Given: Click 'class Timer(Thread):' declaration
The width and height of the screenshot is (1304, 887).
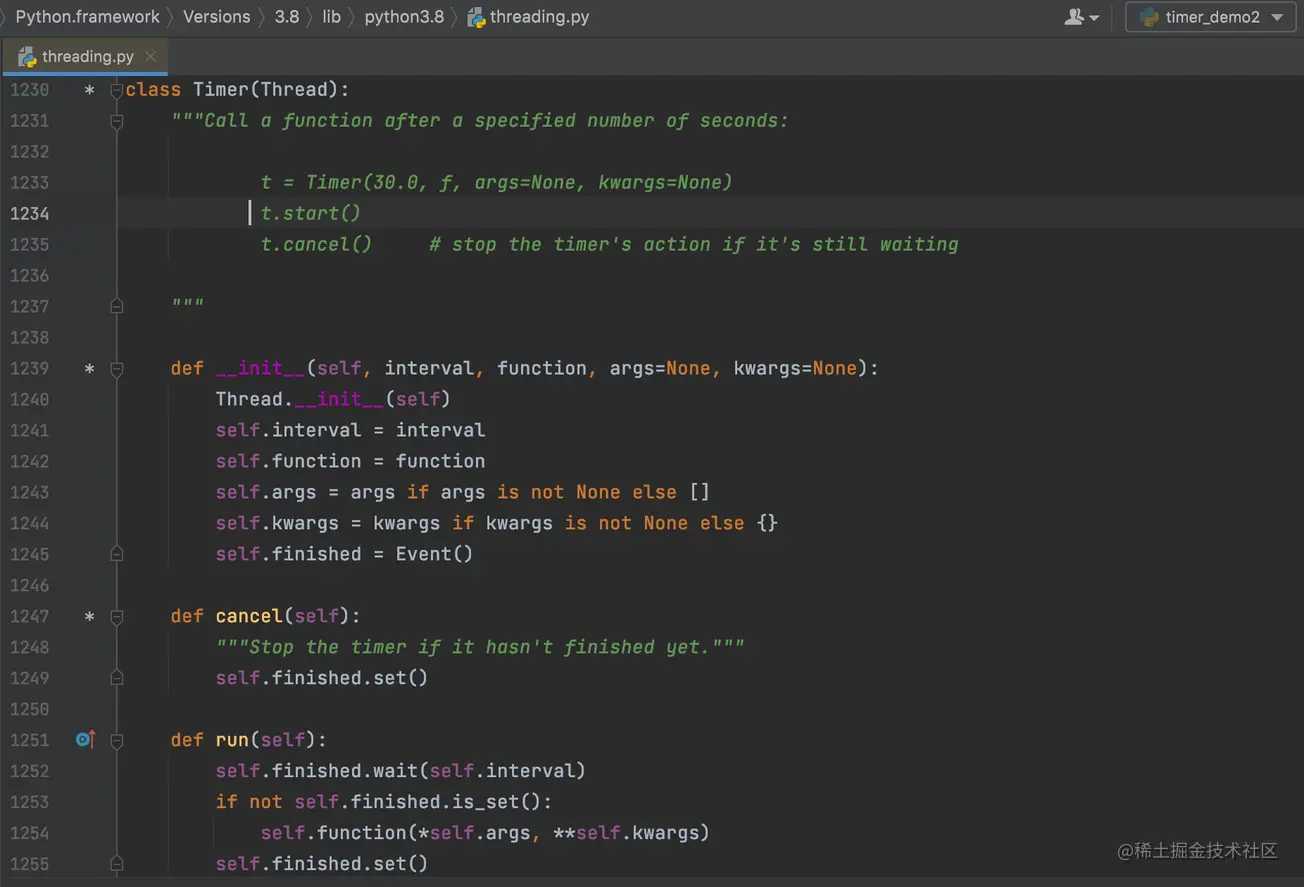Looking at the screenshot, I should click(x=238, y=90).
